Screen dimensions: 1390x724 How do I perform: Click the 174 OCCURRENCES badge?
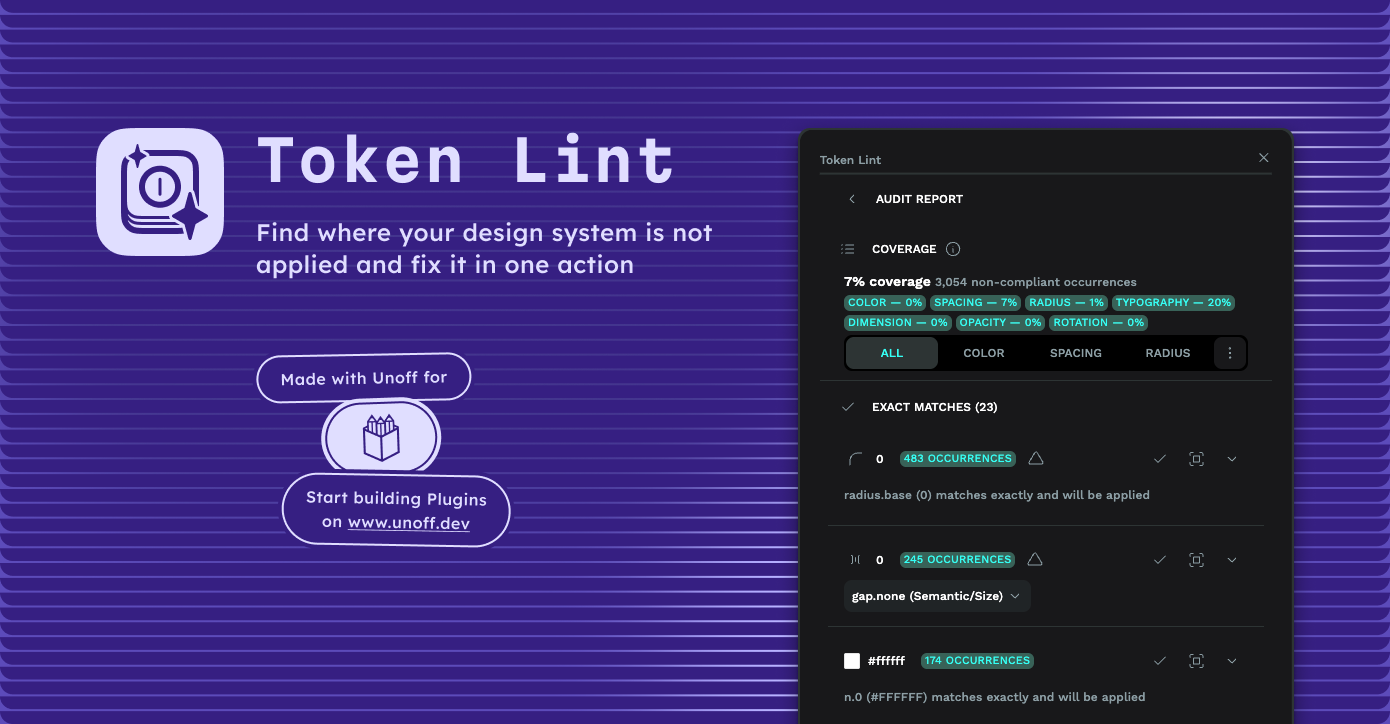click(x=977, y=661)
